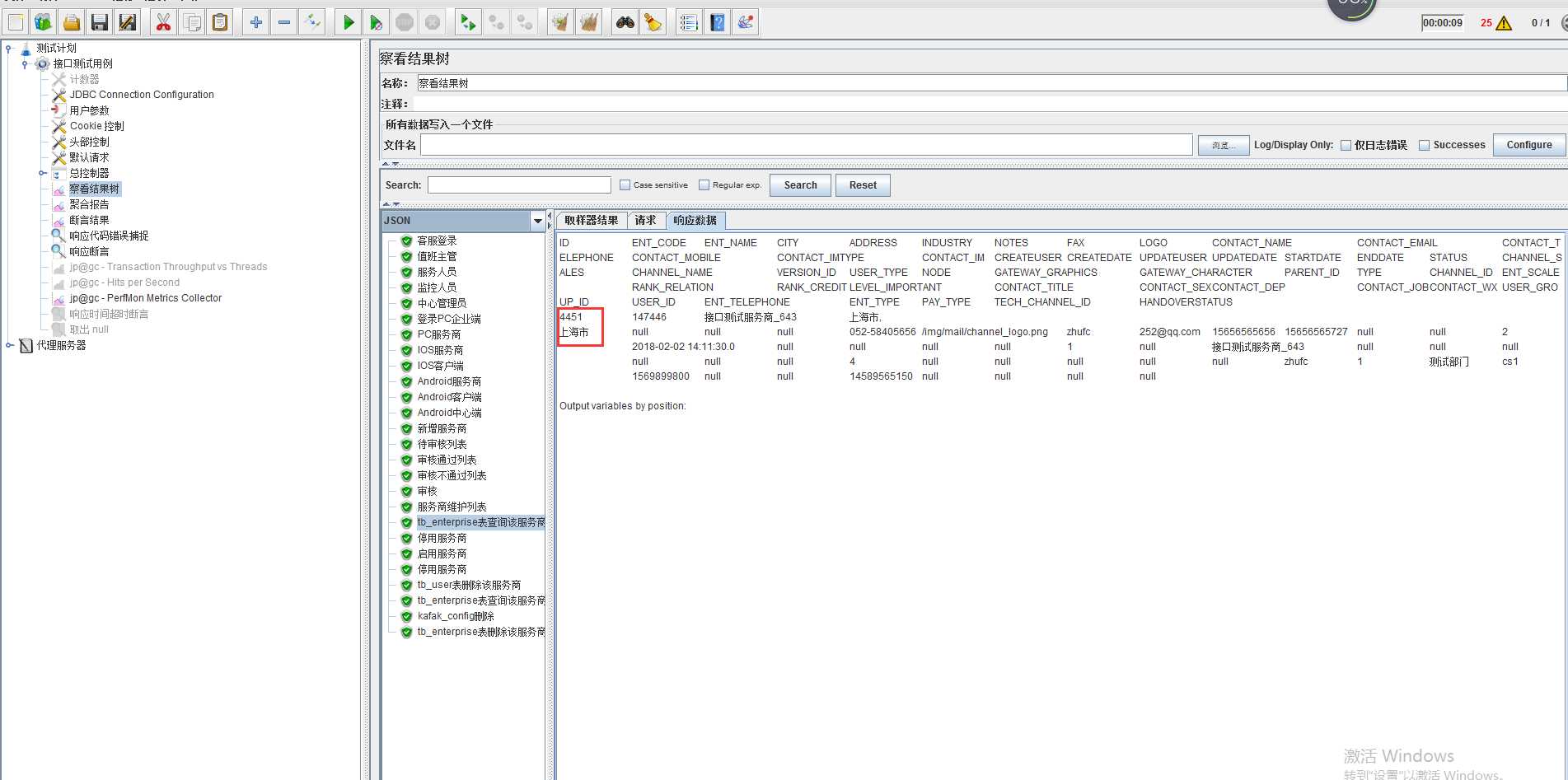Click the Save As icon

(x=128, y=22)
